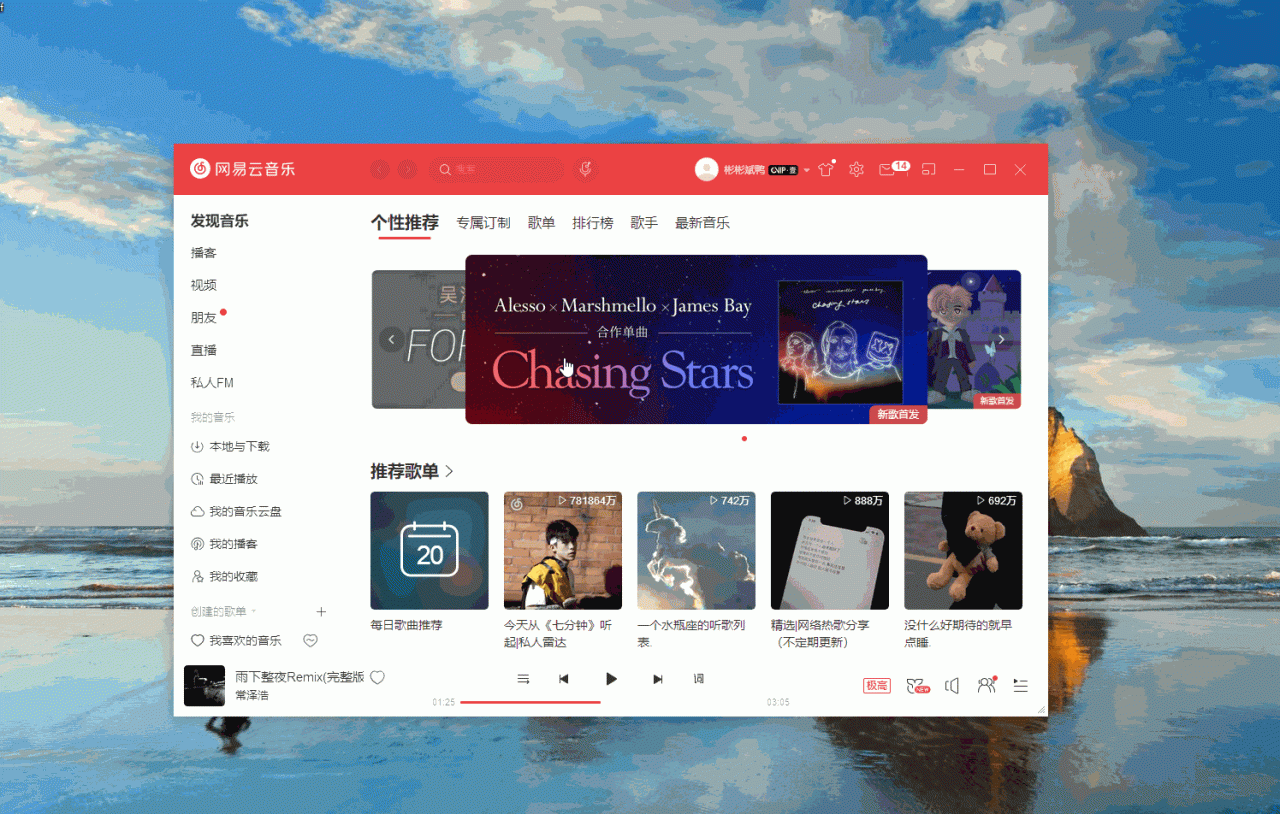The height and width of the screenshot is (814, 1280).
Task: Open the 推荐歌单 heading link
Action: 412,471
